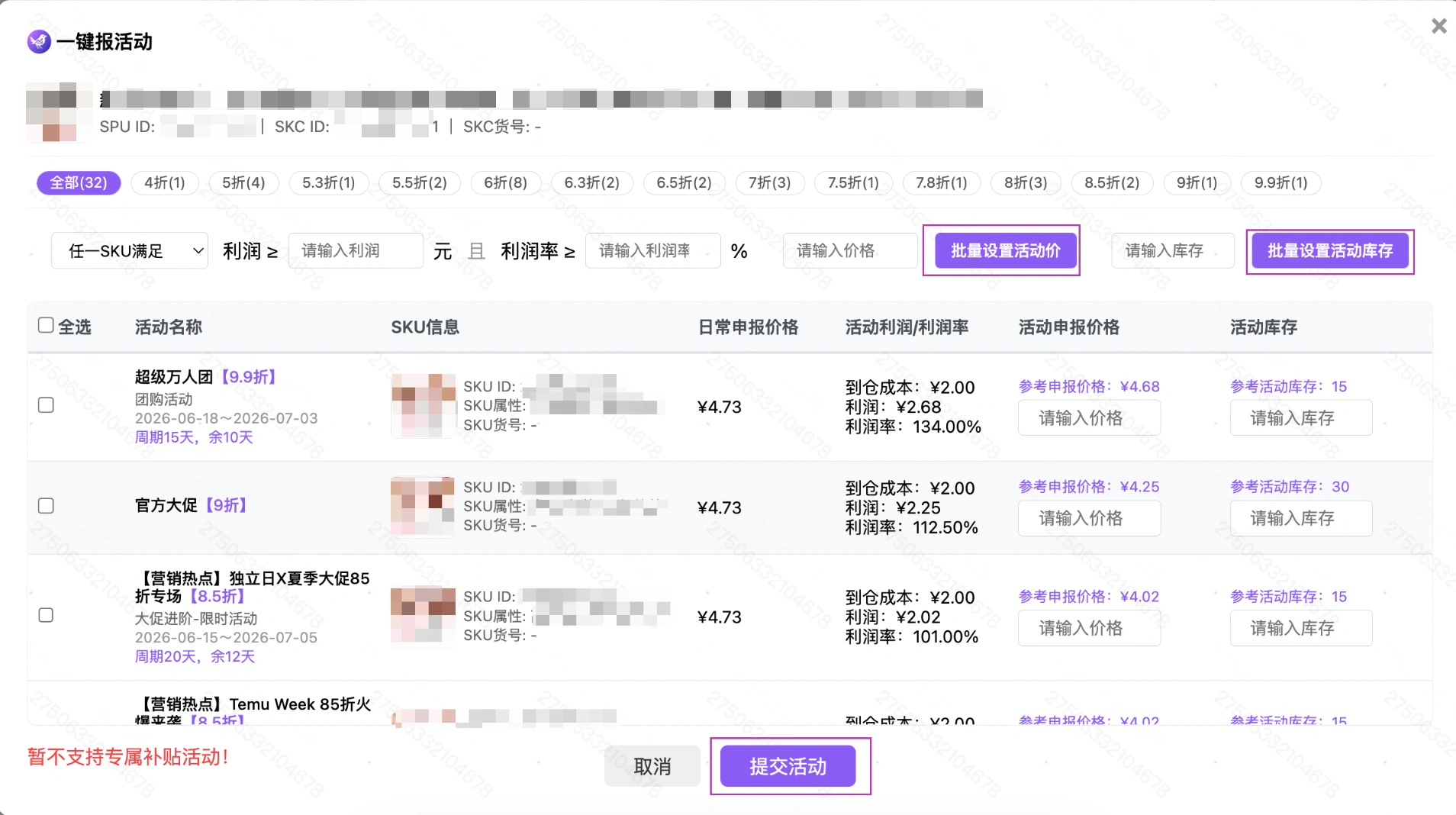This screenshot has height=815, width=1456.
Task: Select the 5.5折(2) filter tab
Action: pyautogui.click(x=420, y=183)
